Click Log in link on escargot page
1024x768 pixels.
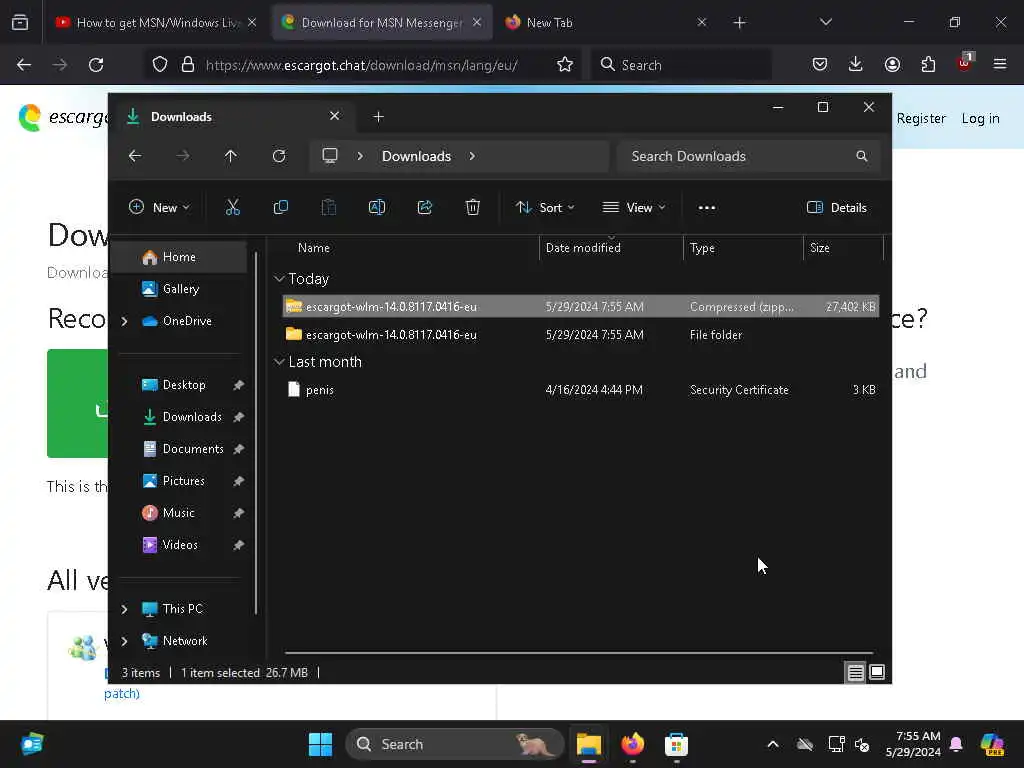[x=980, y=118]
